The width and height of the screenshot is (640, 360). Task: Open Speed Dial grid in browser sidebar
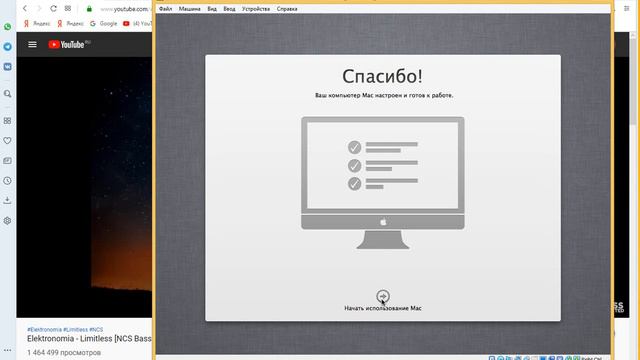point(7,121)
